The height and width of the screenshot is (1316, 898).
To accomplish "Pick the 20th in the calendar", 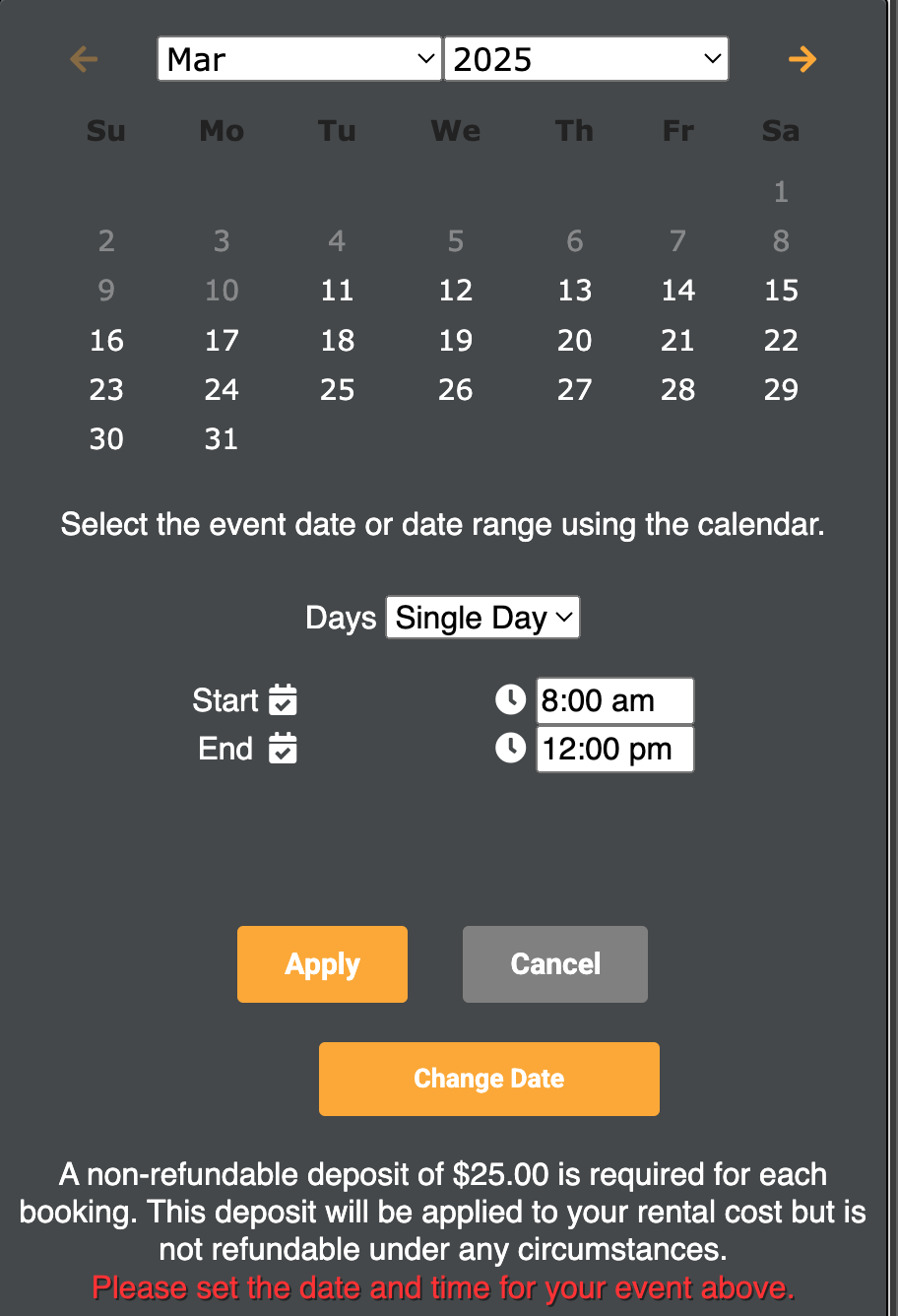I will pos(574,341).
